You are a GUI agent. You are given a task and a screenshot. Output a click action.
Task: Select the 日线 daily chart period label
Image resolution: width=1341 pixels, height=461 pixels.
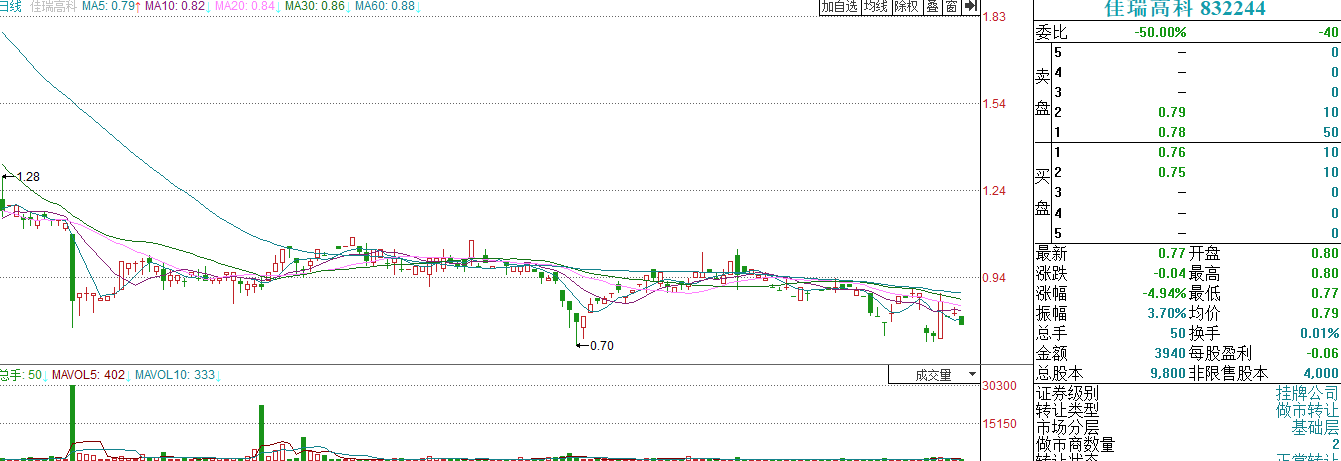[10, 7]
